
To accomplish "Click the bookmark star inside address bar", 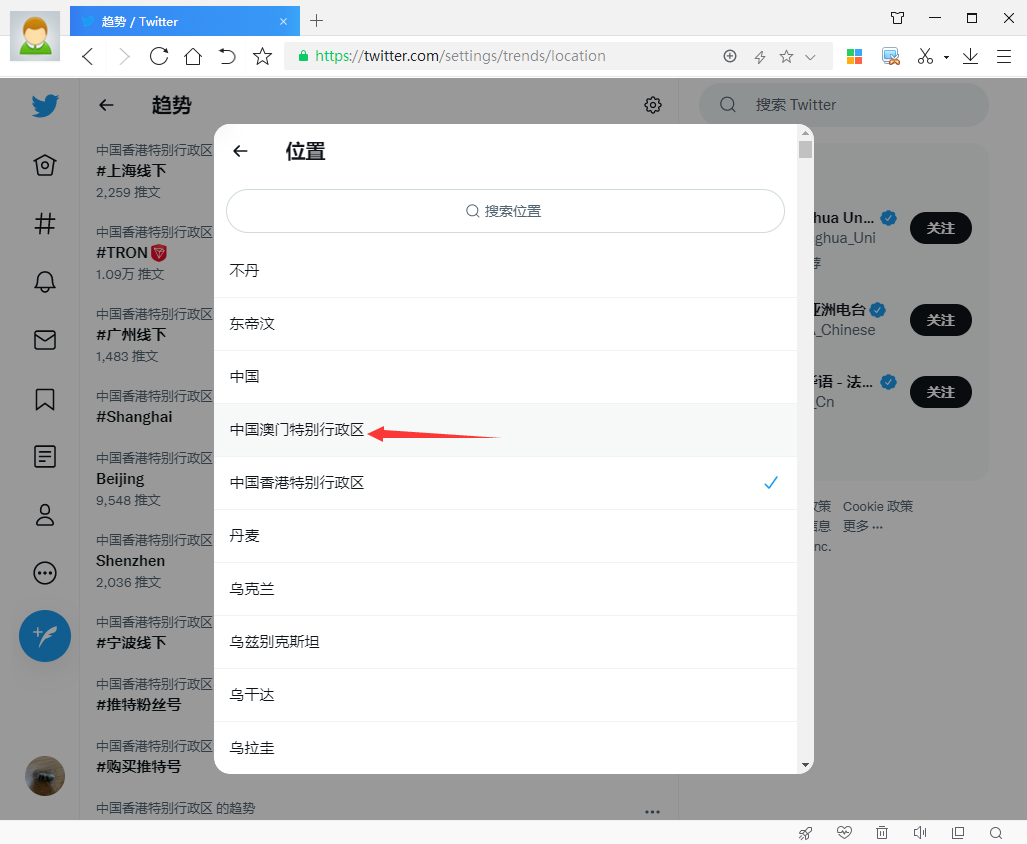I will 786,56.
